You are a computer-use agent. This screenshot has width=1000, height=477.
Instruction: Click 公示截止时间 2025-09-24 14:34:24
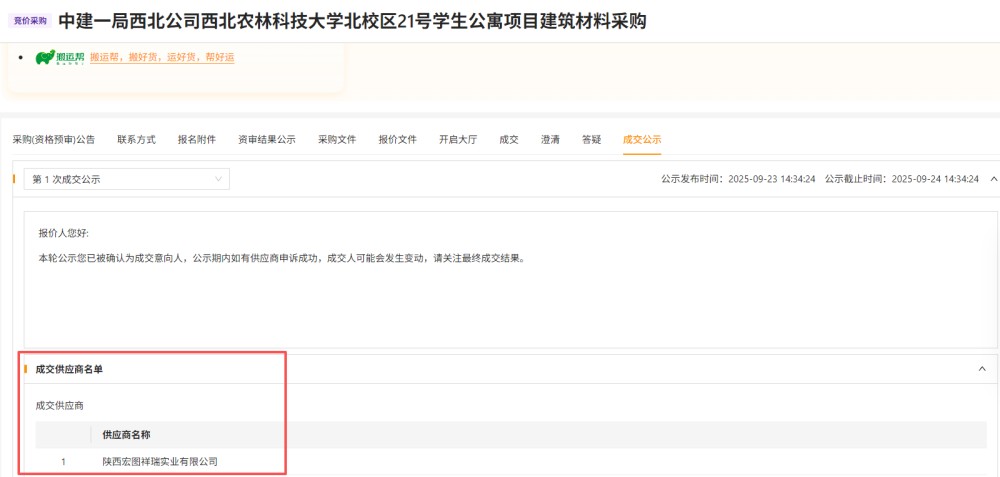point(902,179)
